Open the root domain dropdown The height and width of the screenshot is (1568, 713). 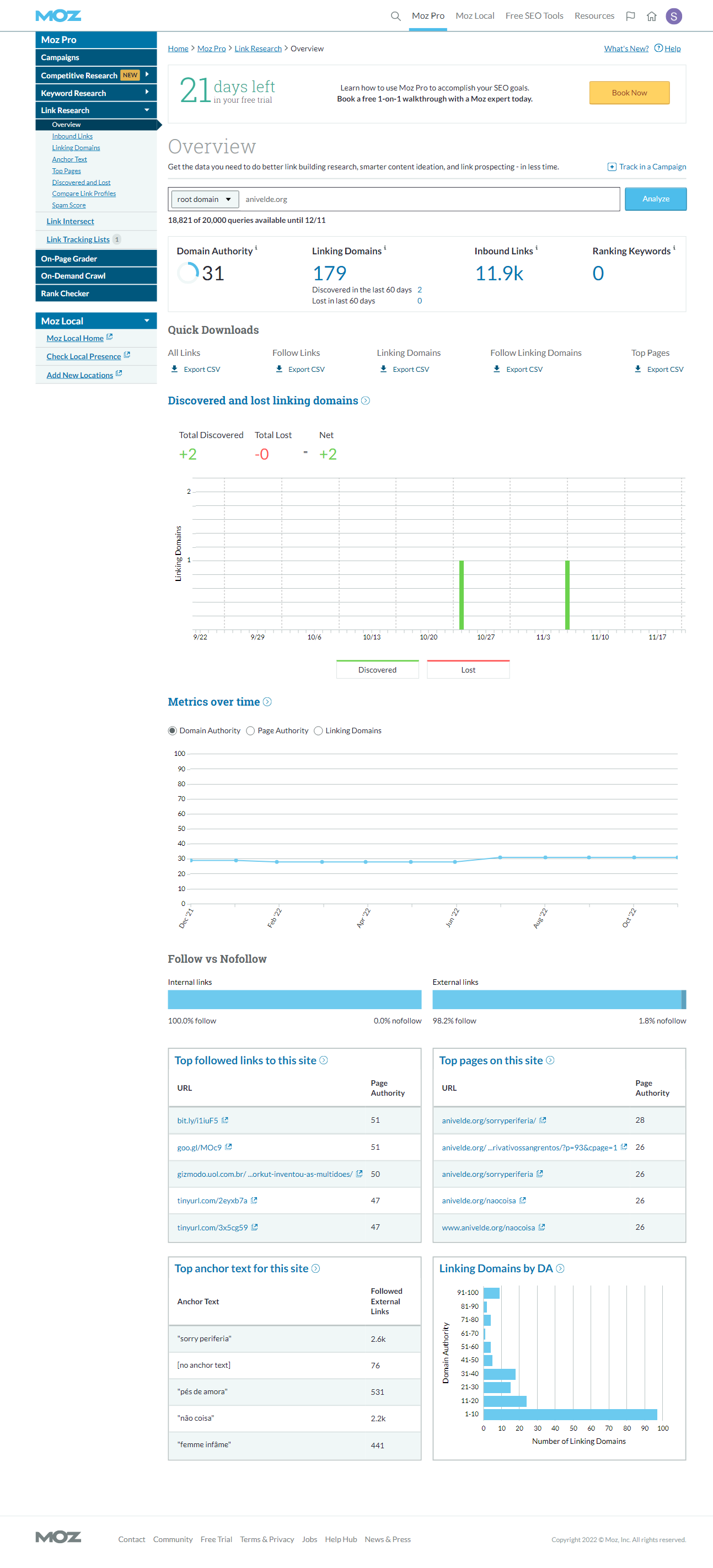click(204, 199)
